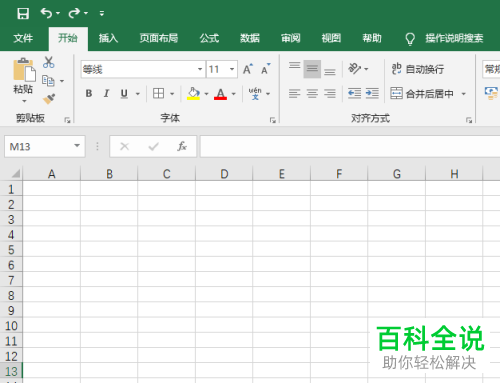Click the Select All corner triangle
The width and height of the screenshot is (500, 383).
(16, 174)
